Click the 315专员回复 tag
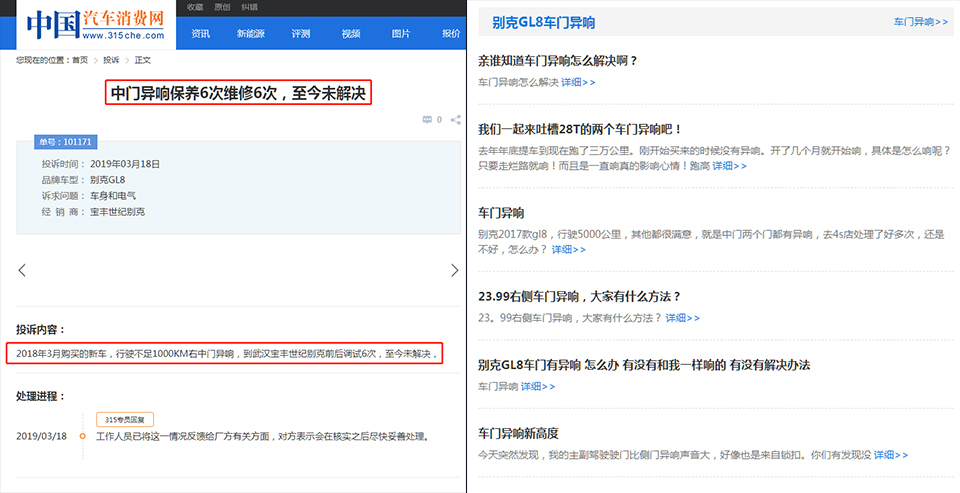Screen dimensions: 960x493 coord(124,420)
